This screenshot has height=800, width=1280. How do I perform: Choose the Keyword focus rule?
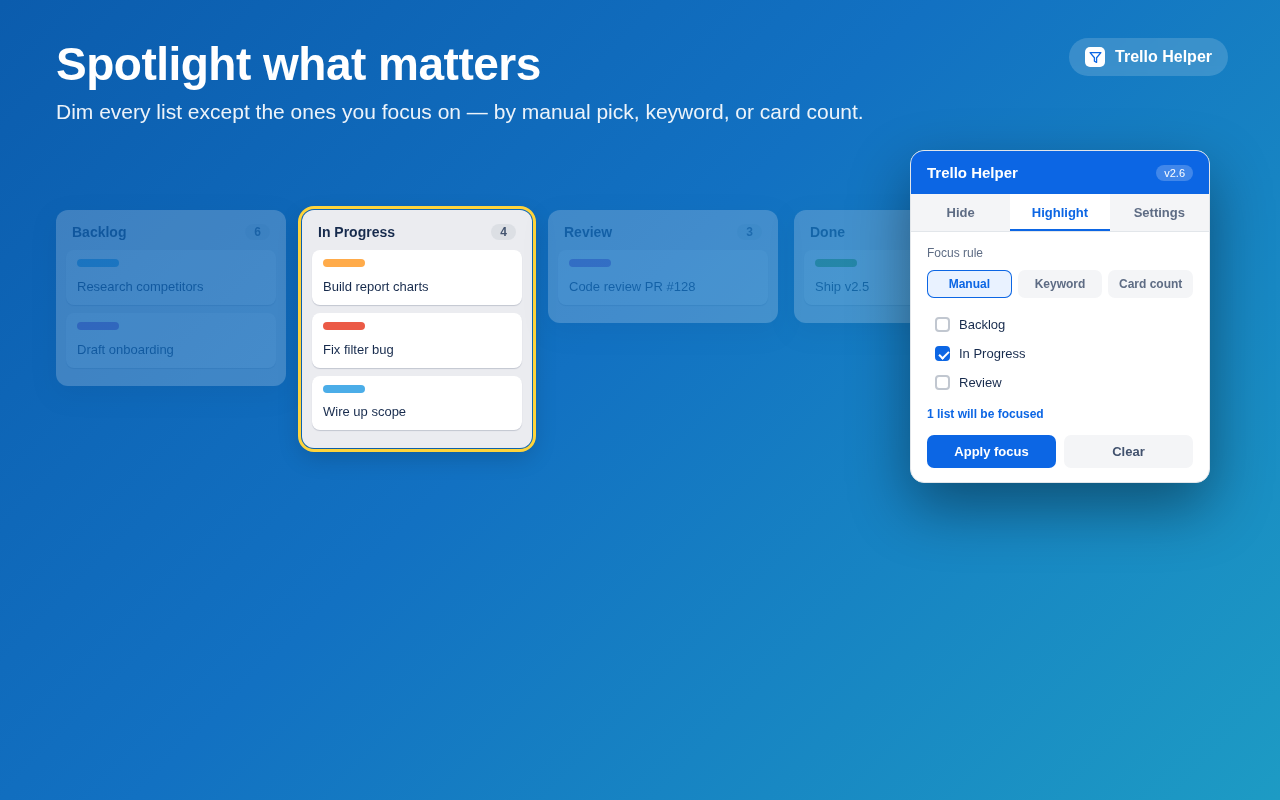1060,284
